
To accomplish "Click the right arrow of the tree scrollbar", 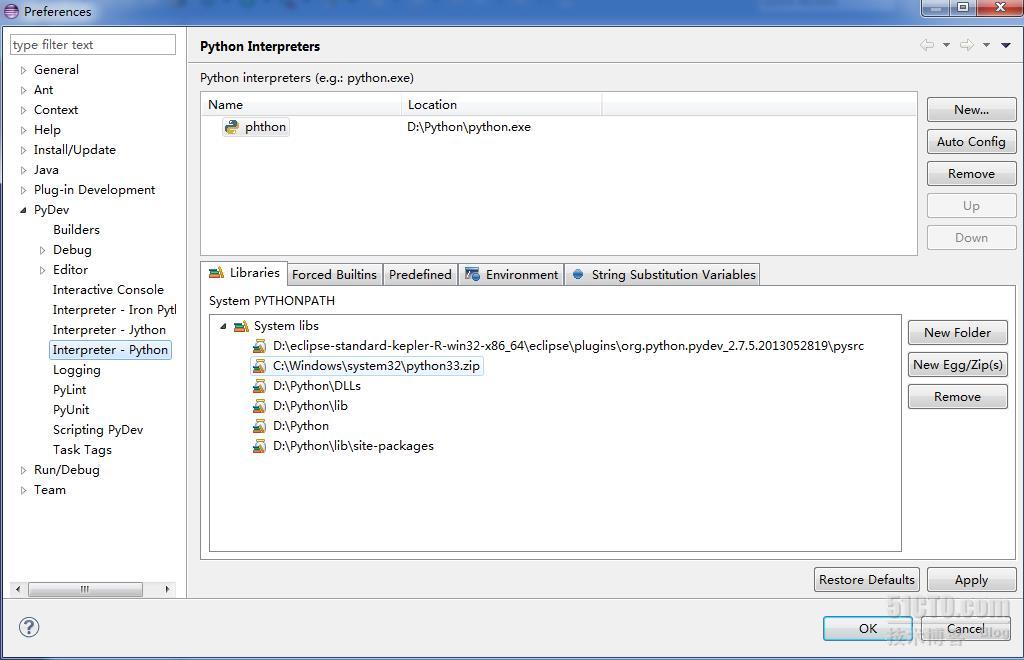I will click(167, 589).
